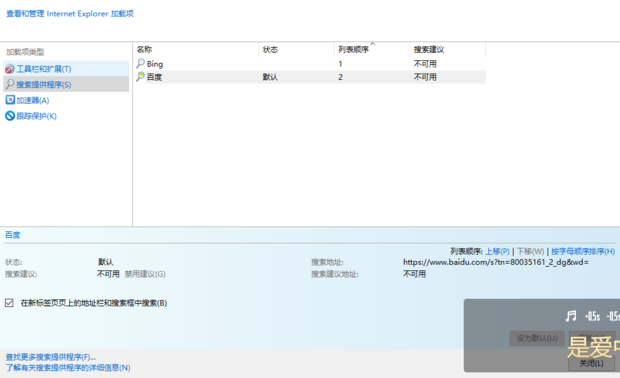Select the 百度 row name
This screenshot has height=378, width=620.
click(x=154, y=77)
